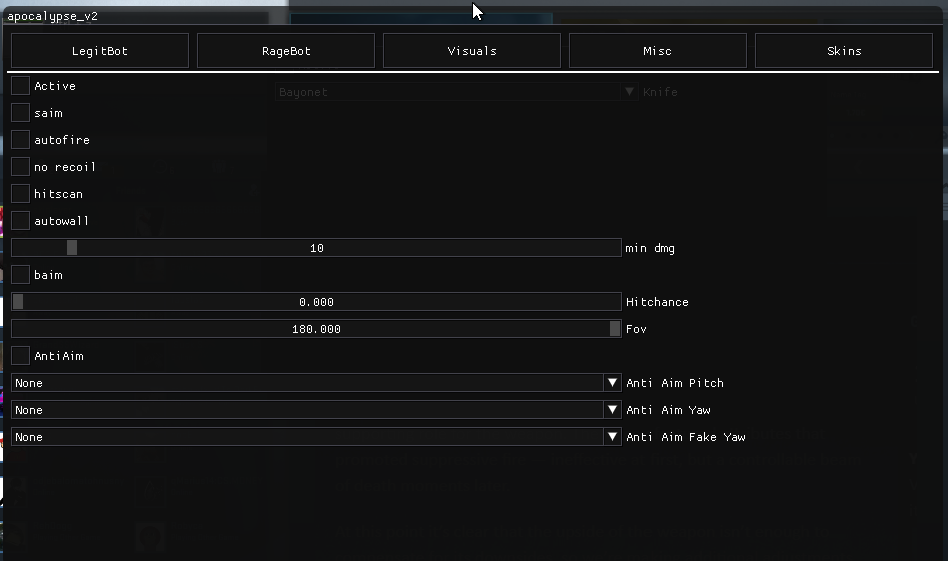Click the Fov slider bar
The height and width of the screenshot is (561, 948).
[316, 329]
